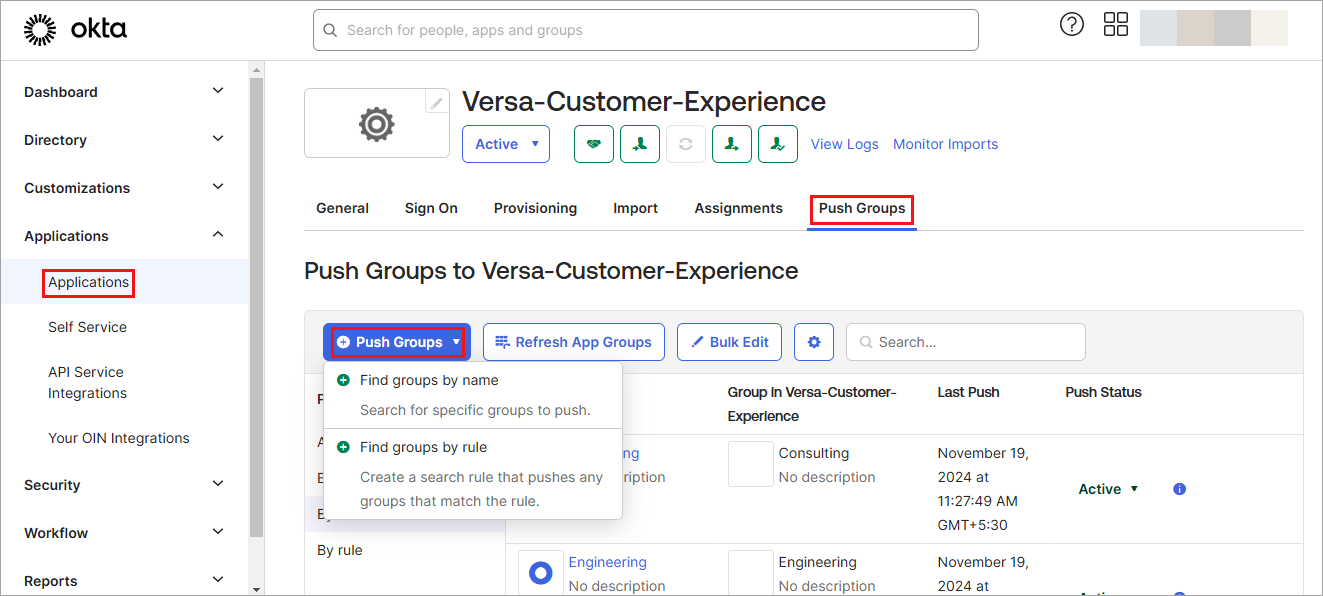Open the push groups settings gear
The width and height of the screenshot is (1323, 596).
pos(814,342)
